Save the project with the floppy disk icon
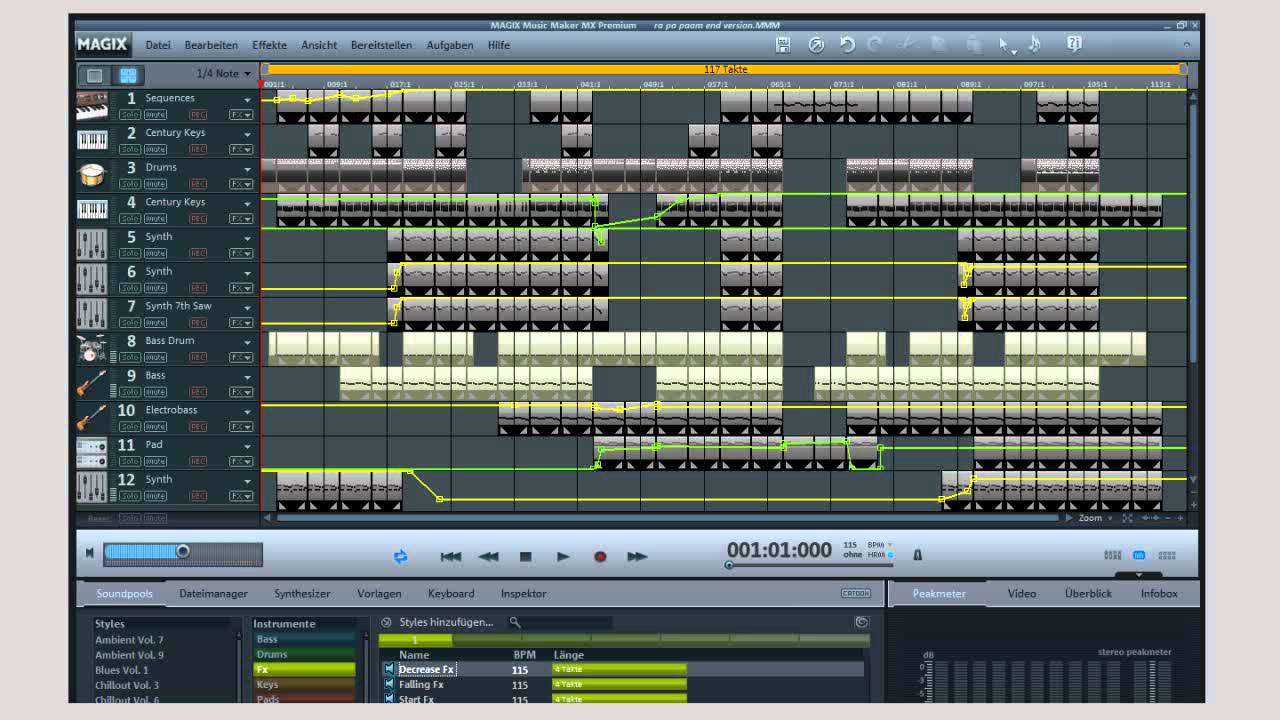The height and width of the screenshot is (720, 1280). pos(783,45)
